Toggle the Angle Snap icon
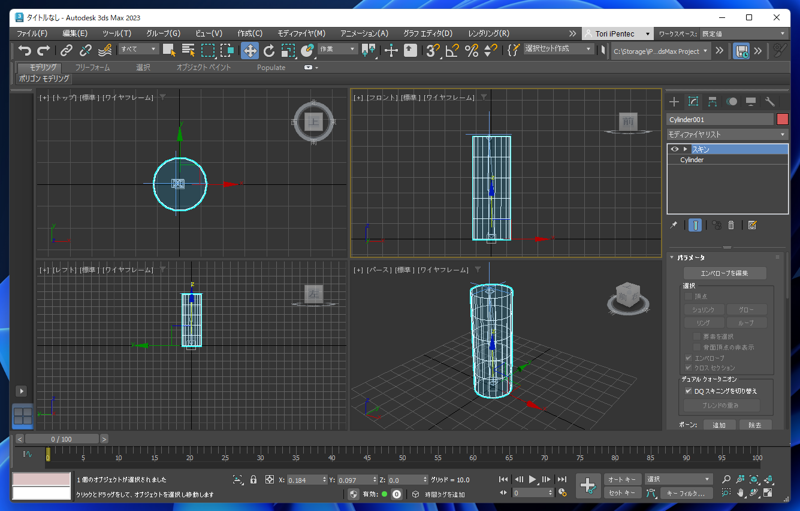Screen dimensions: 800x511 pyautogui.click(x=452, y=50)
